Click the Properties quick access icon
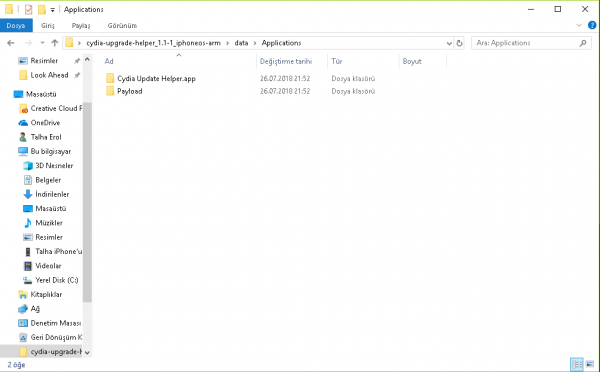This screenshot has height=372, width=600. 28,9
